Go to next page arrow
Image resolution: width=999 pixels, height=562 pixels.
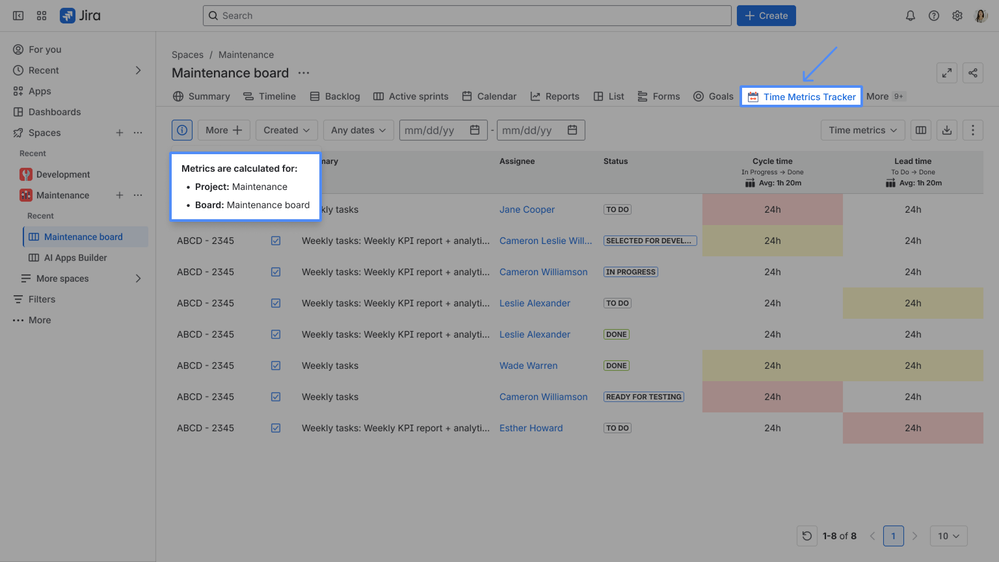point(915,536)
